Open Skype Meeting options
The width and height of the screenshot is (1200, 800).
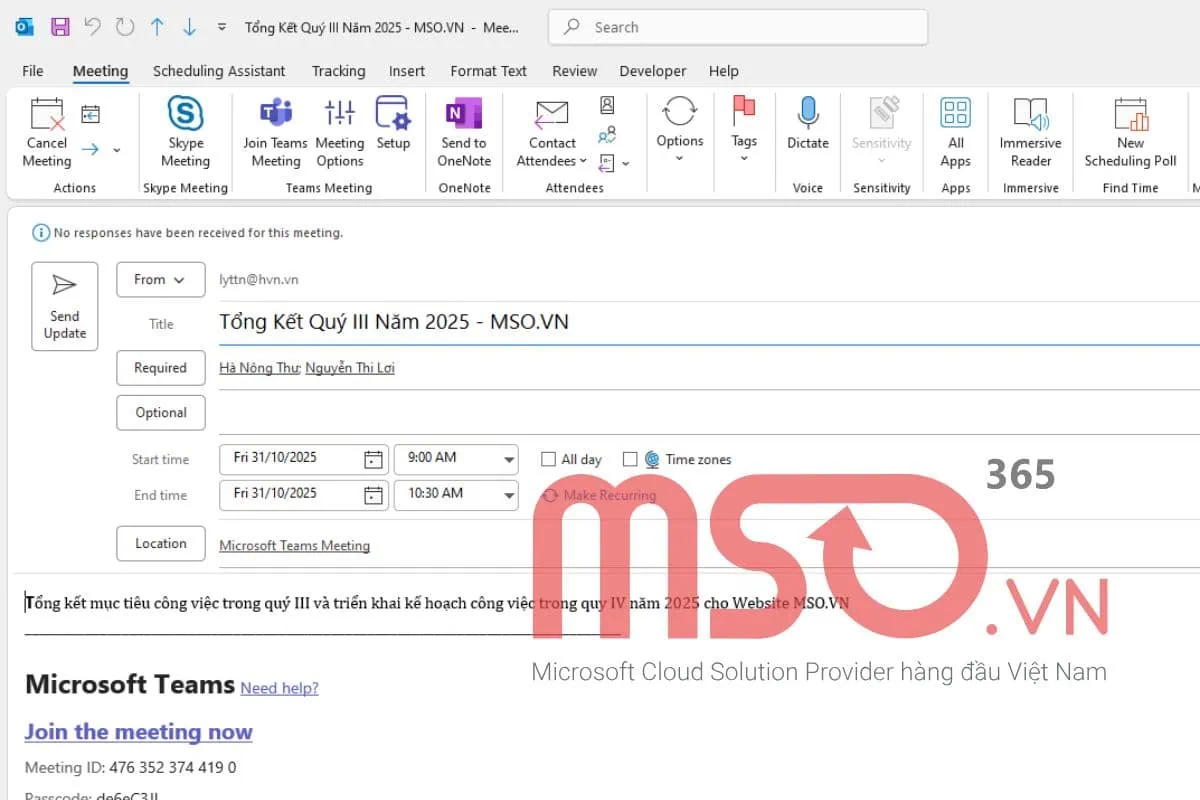pos(184,131)
